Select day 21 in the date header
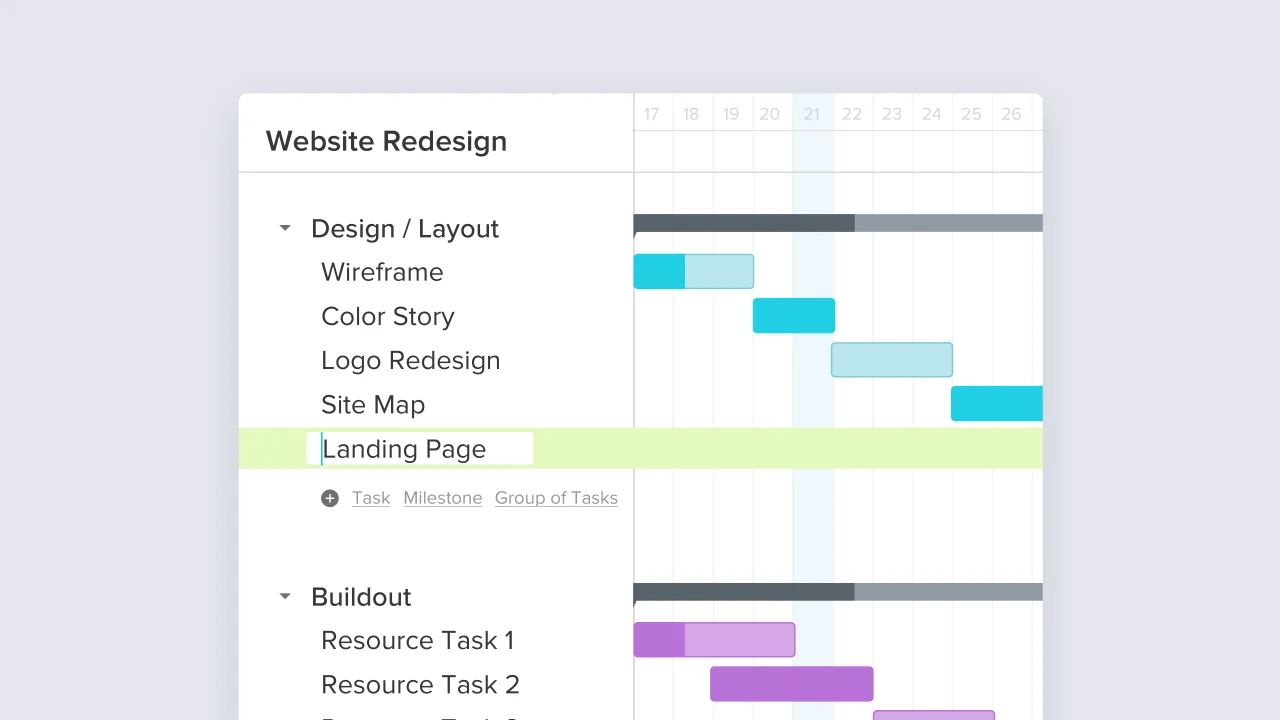Viewport: 1280px width, 720px height. tap(812, 114)
